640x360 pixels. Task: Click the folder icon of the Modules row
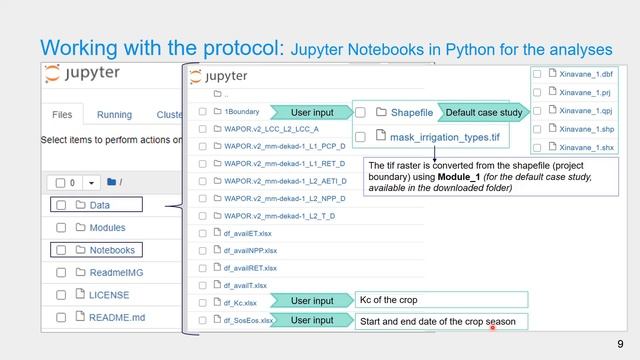(x=80, y=227)
